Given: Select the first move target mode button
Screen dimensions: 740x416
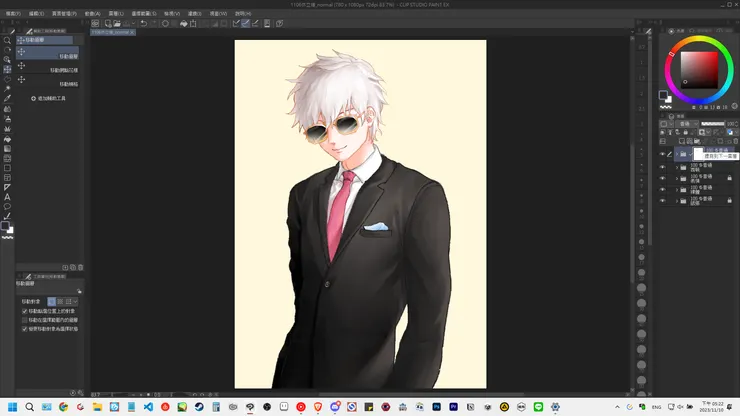Looking at the screenshot, I should click(x=51, y=301).
